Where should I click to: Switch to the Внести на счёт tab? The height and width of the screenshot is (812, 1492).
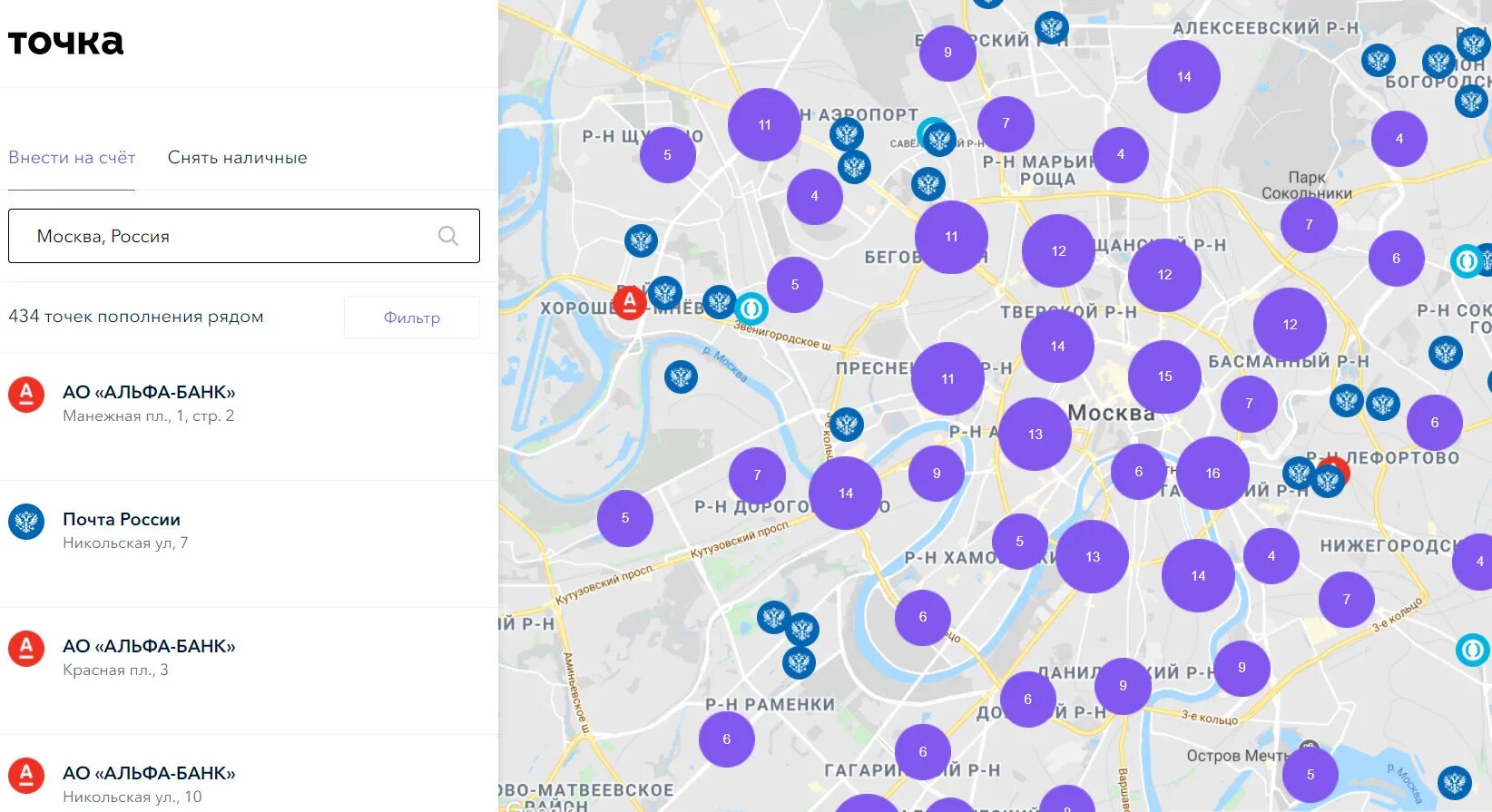pos(72,157)
